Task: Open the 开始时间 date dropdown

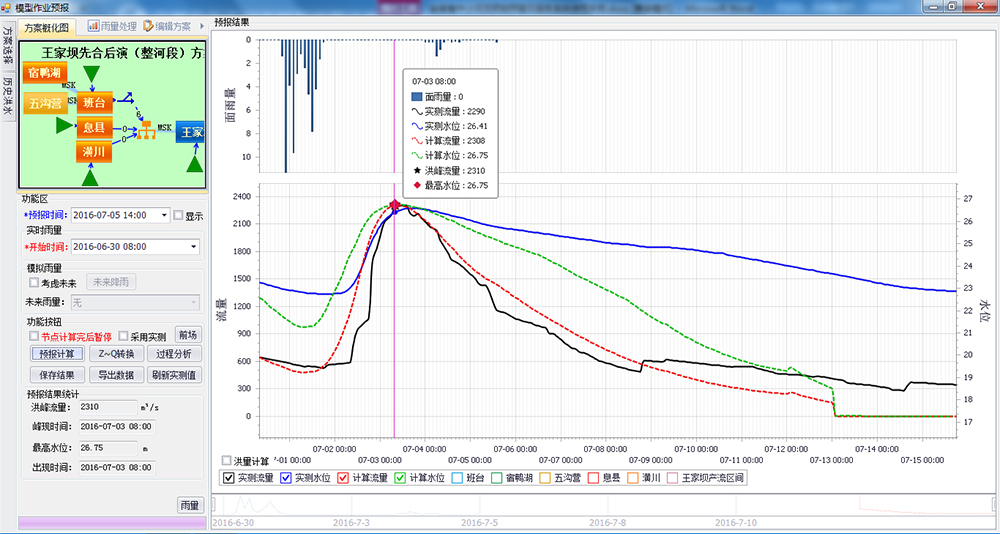Action: 193,246
